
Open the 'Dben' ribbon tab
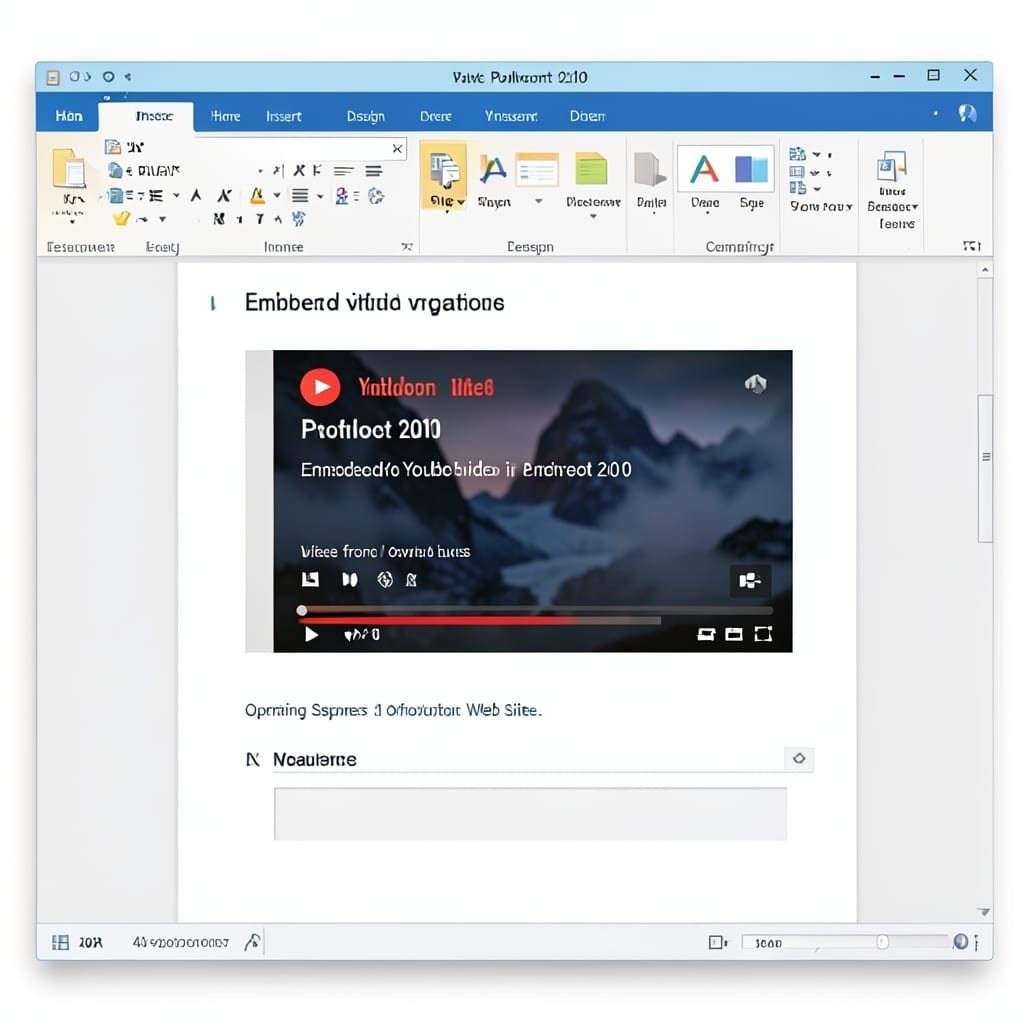point(587,116)
